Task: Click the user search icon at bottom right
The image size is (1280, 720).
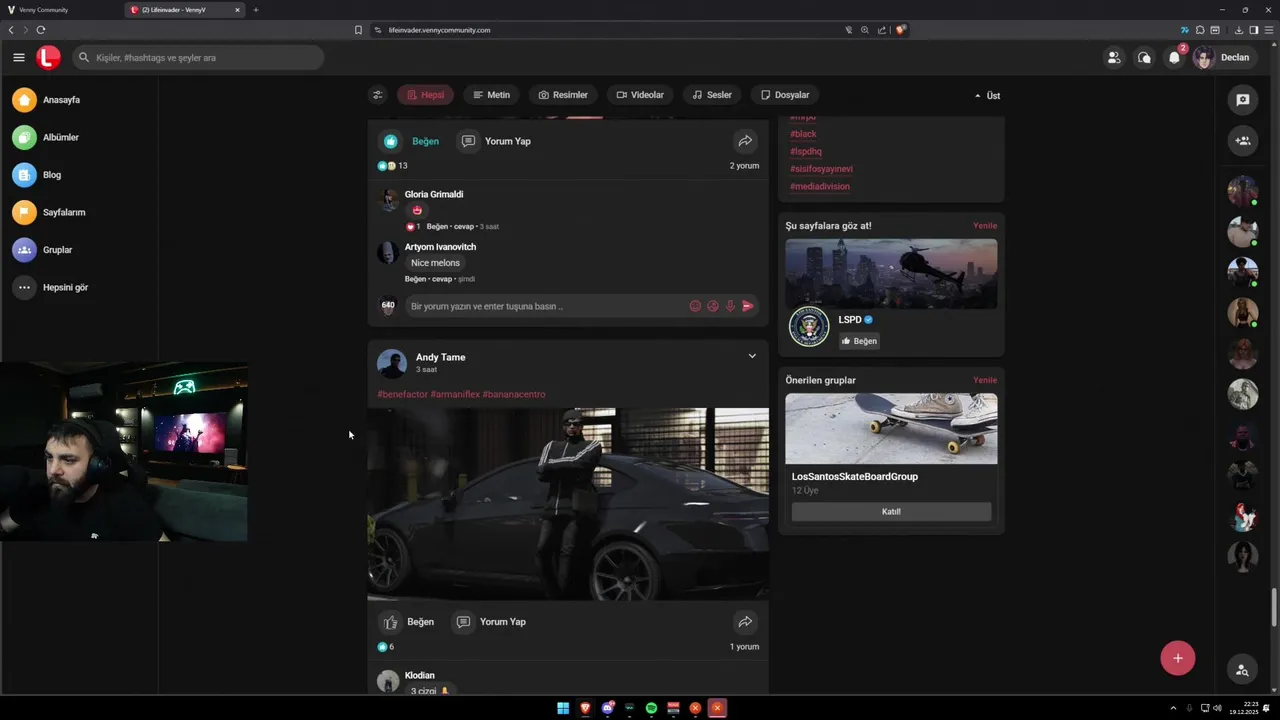Action: click(1242, 671)
